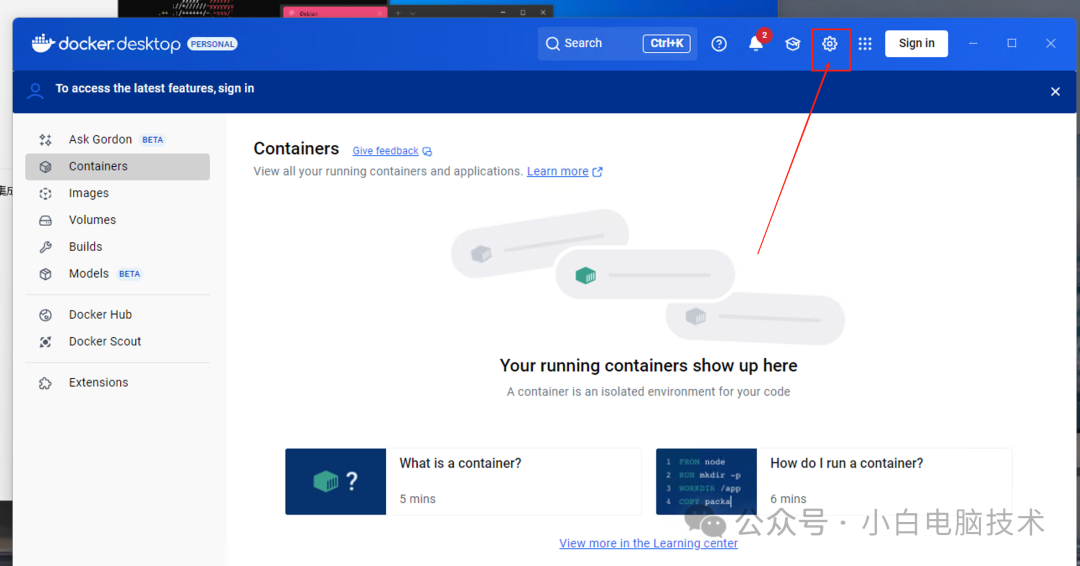Click the Extensions puzzle icon

45,383
